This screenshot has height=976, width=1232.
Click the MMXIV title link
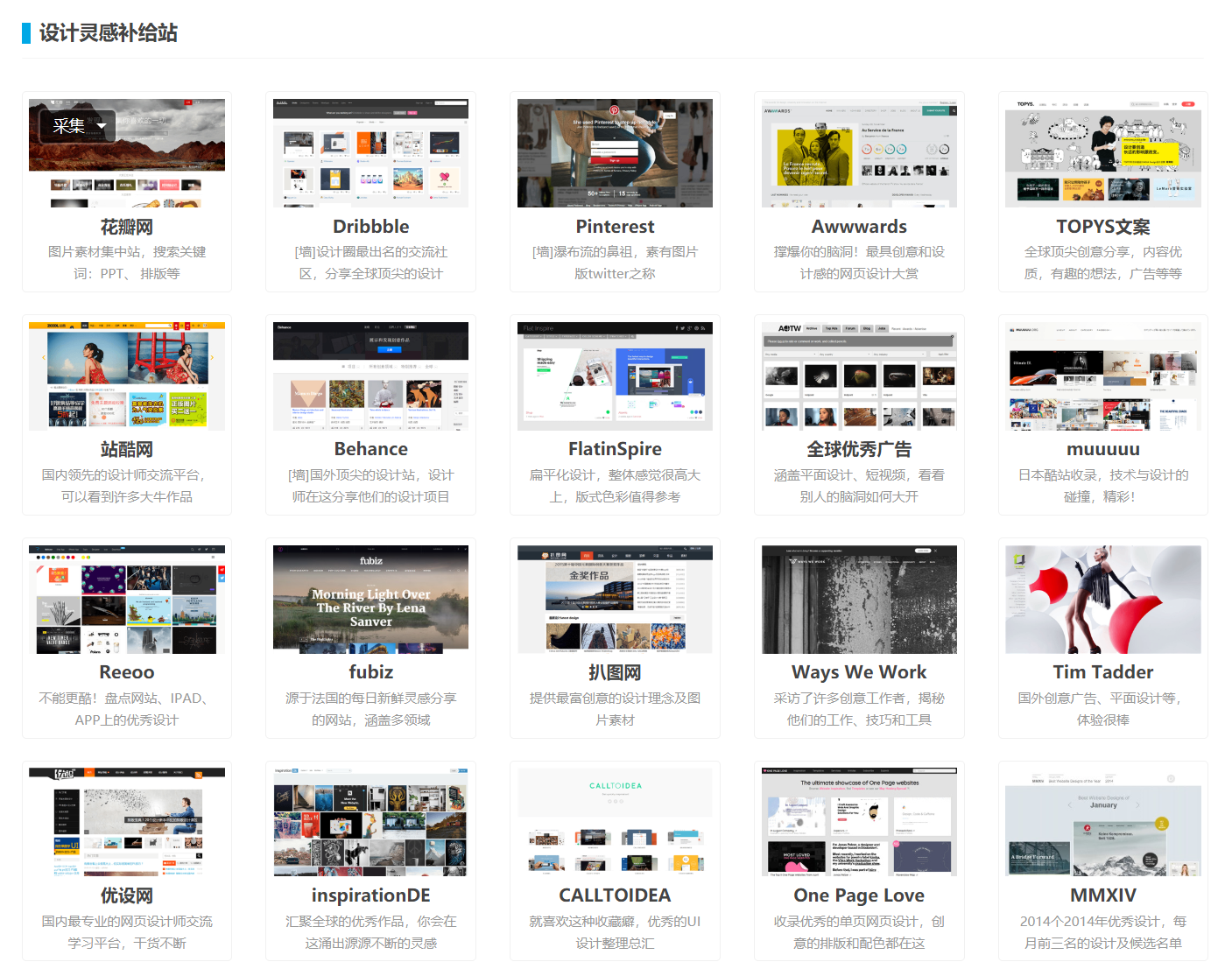tap(1103, 895)
